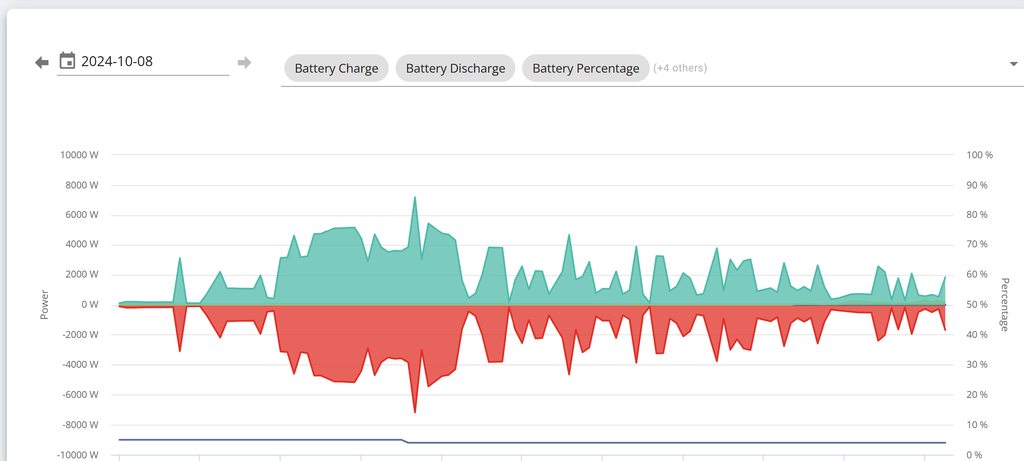The image size is (1024, 461).
Task: Select the Battery Discharge chip
Action: (x=455, y=68)
